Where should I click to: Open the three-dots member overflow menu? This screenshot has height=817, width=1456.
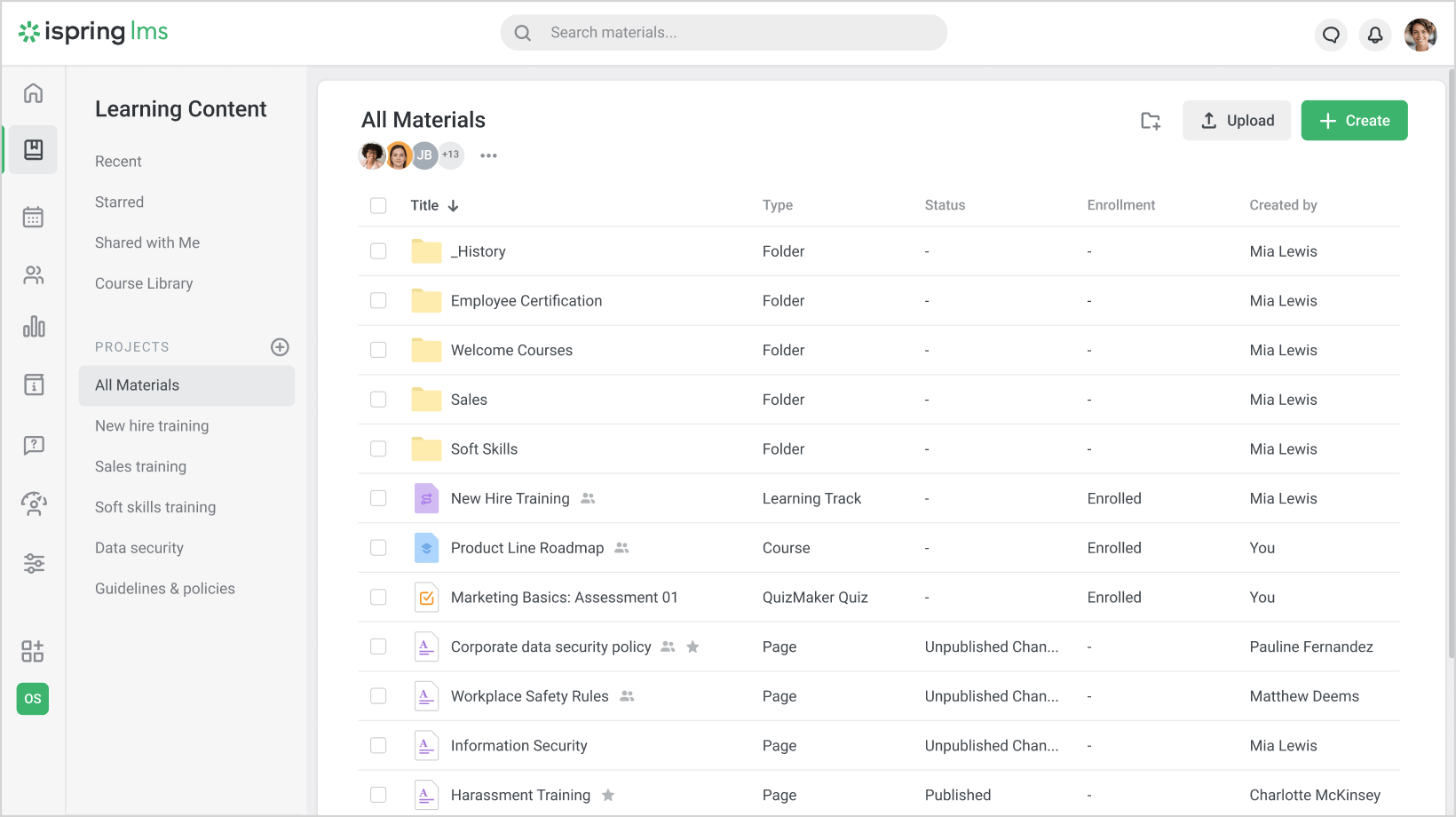(x=488, y=155)
